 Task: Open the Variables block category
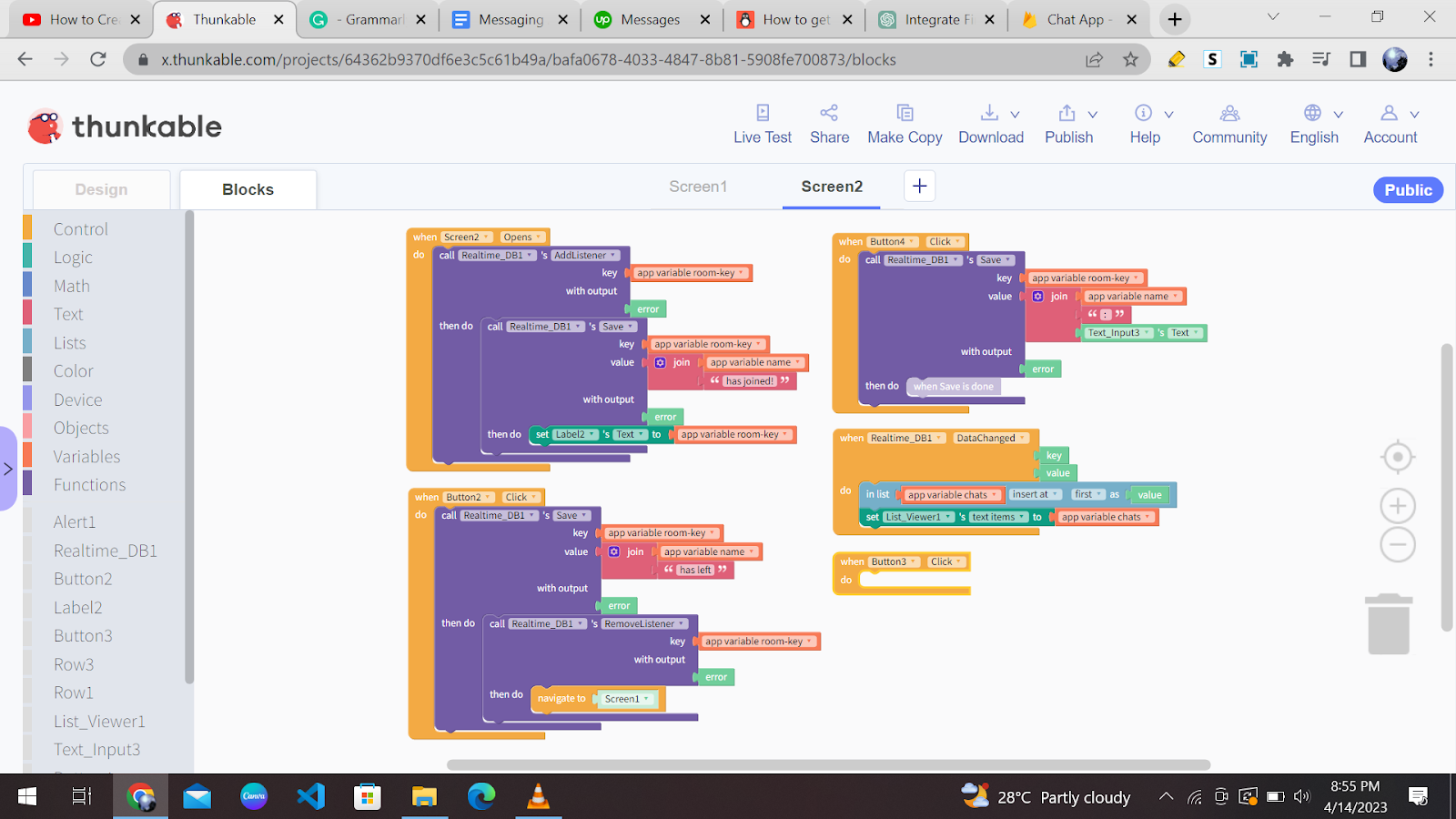86,457
